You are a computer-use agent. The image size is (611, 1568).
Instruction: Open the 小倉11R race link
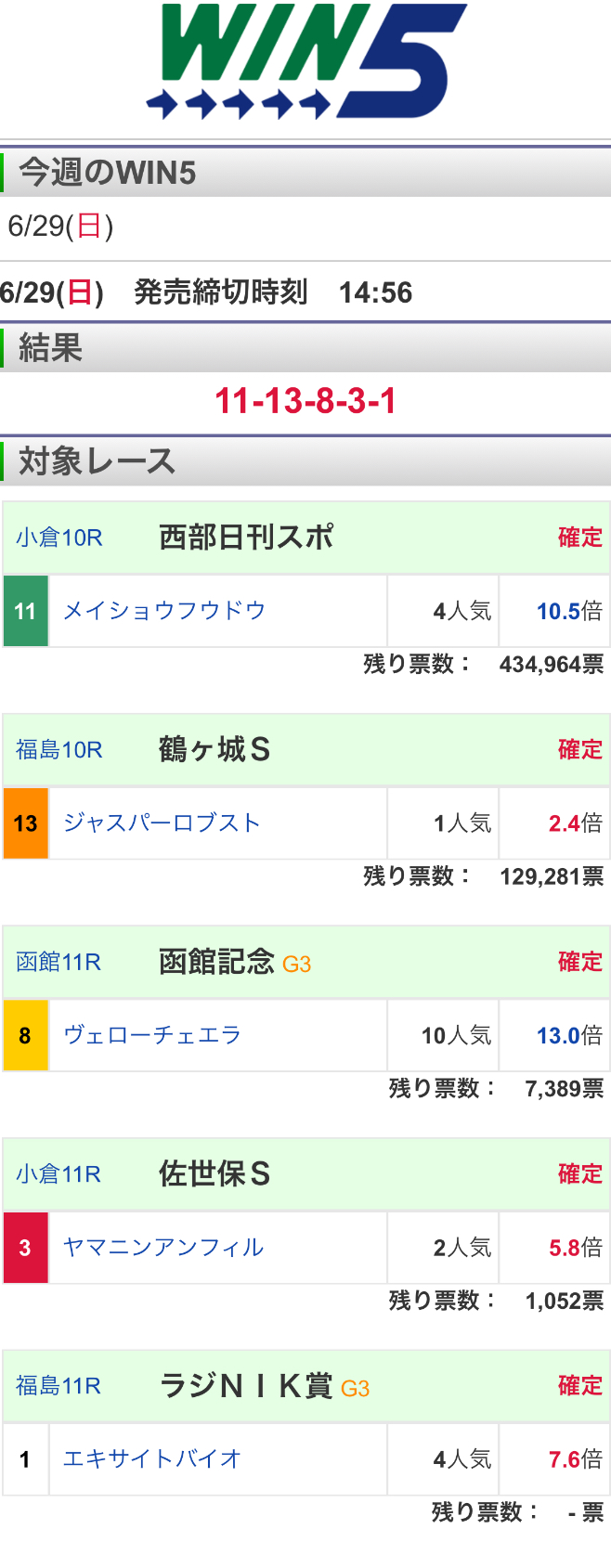(58, 1173)
